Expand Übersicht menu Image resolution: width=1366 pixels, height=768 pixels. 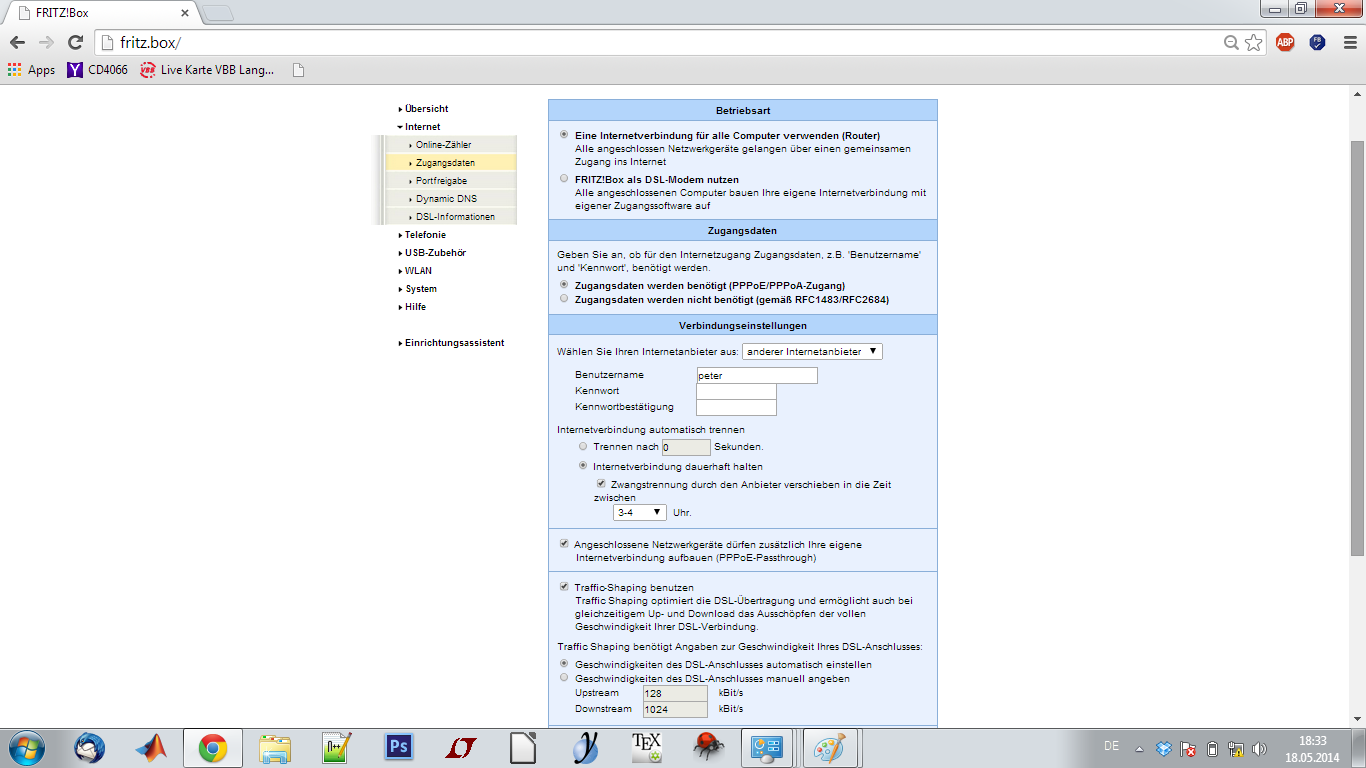pos(426,108)
